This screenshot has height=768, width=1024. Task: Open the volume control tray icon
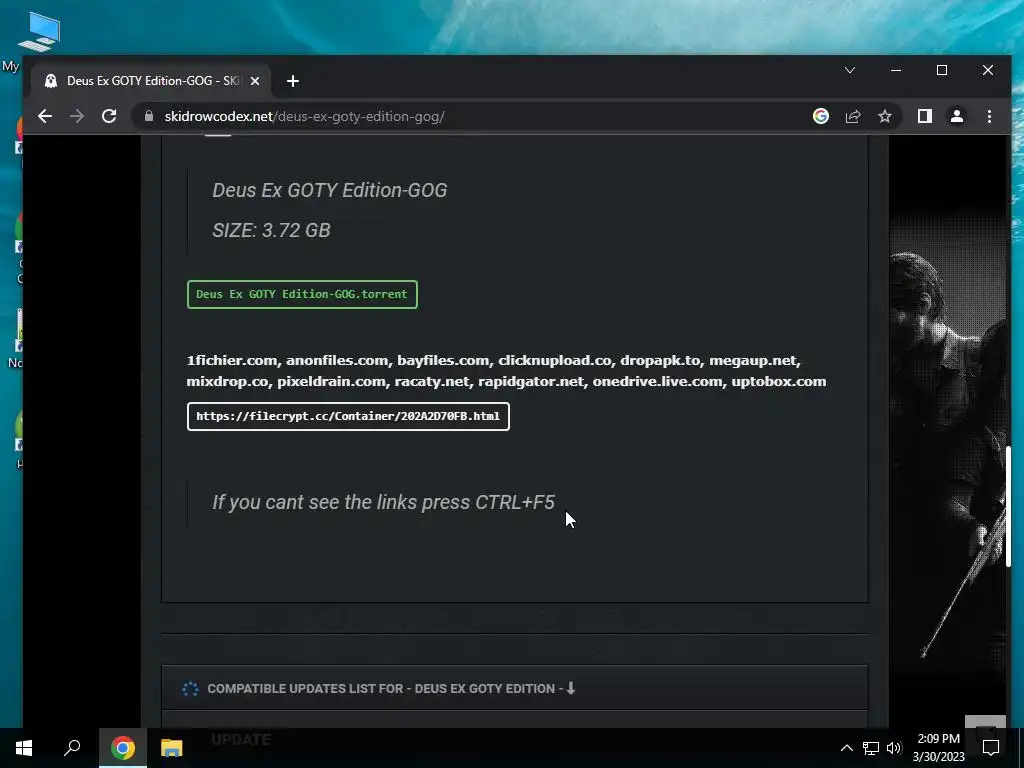pyautogui.click(x=894, y=748)
